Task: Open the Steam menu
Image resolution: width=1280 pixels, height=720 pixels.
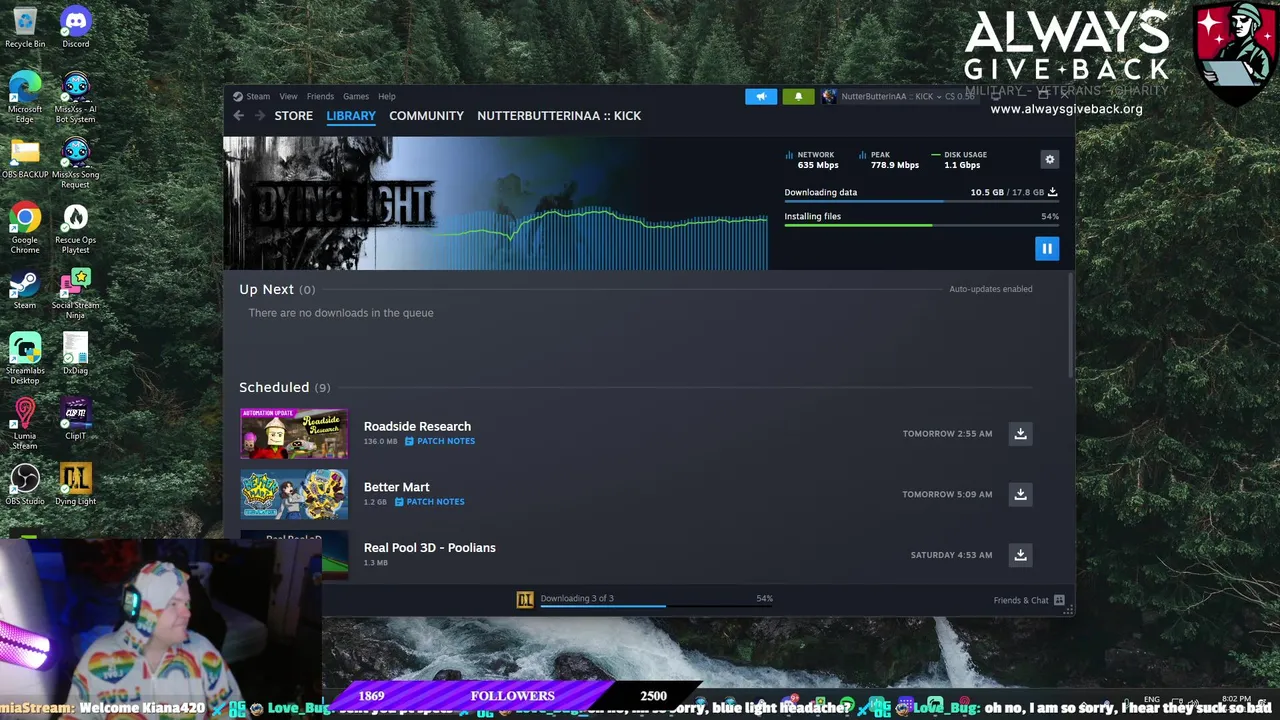Action: pyautogui.click(x=252, y=96)
